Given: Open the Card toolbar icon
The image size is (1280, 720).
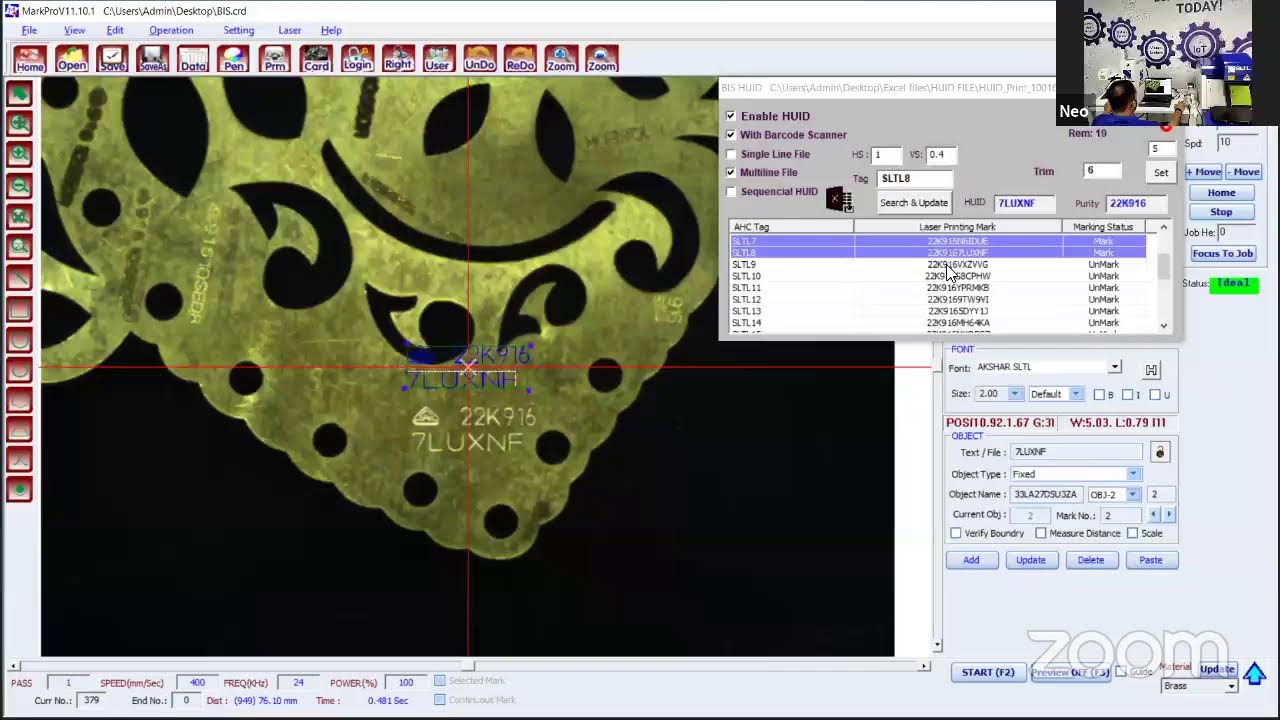Looking at the screenshot, I should (x=316, y=59).
